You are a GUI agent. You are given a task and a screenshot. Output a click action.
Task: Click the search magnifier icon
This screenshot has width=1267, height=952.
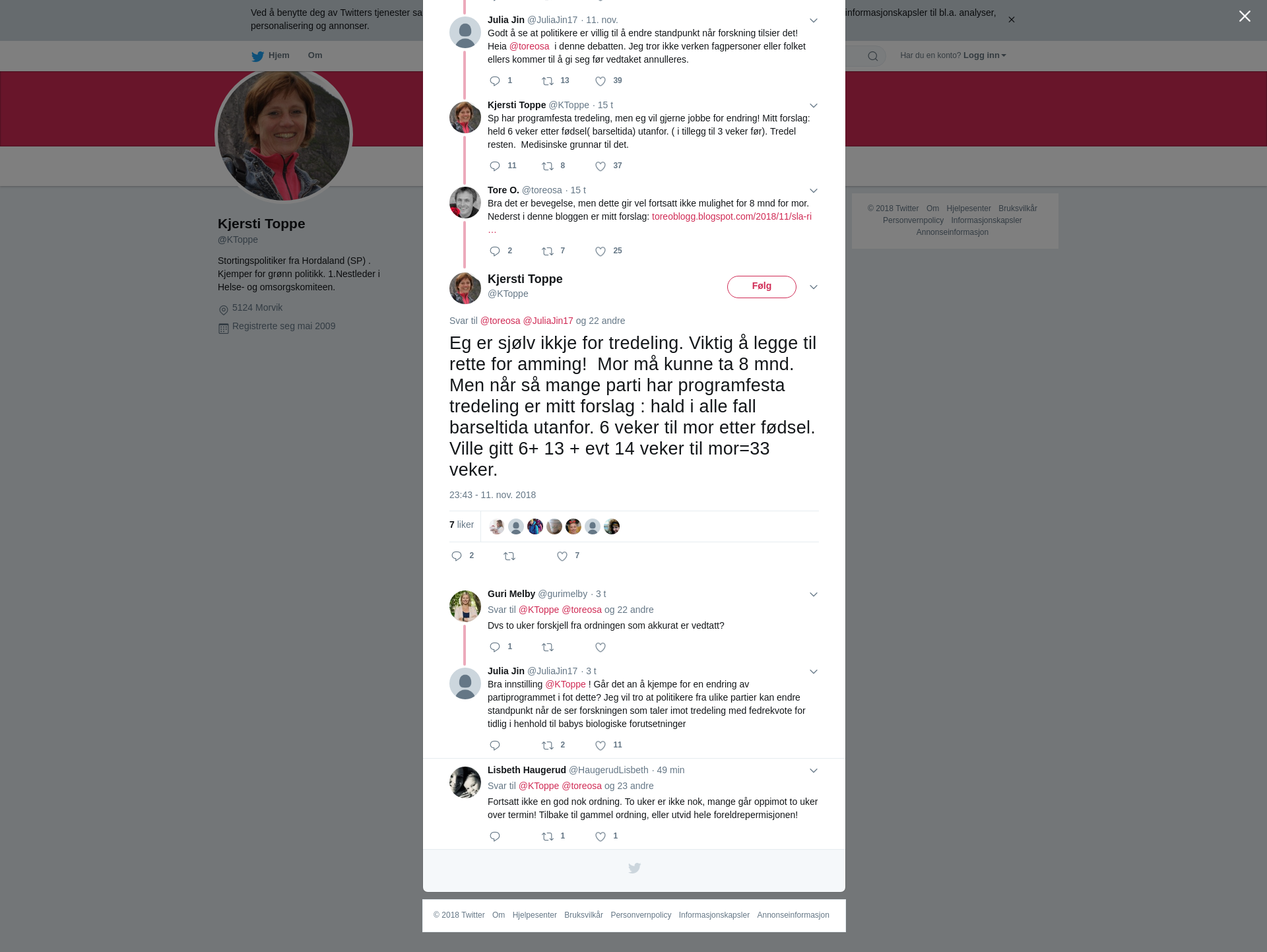(x=873, y=56)
